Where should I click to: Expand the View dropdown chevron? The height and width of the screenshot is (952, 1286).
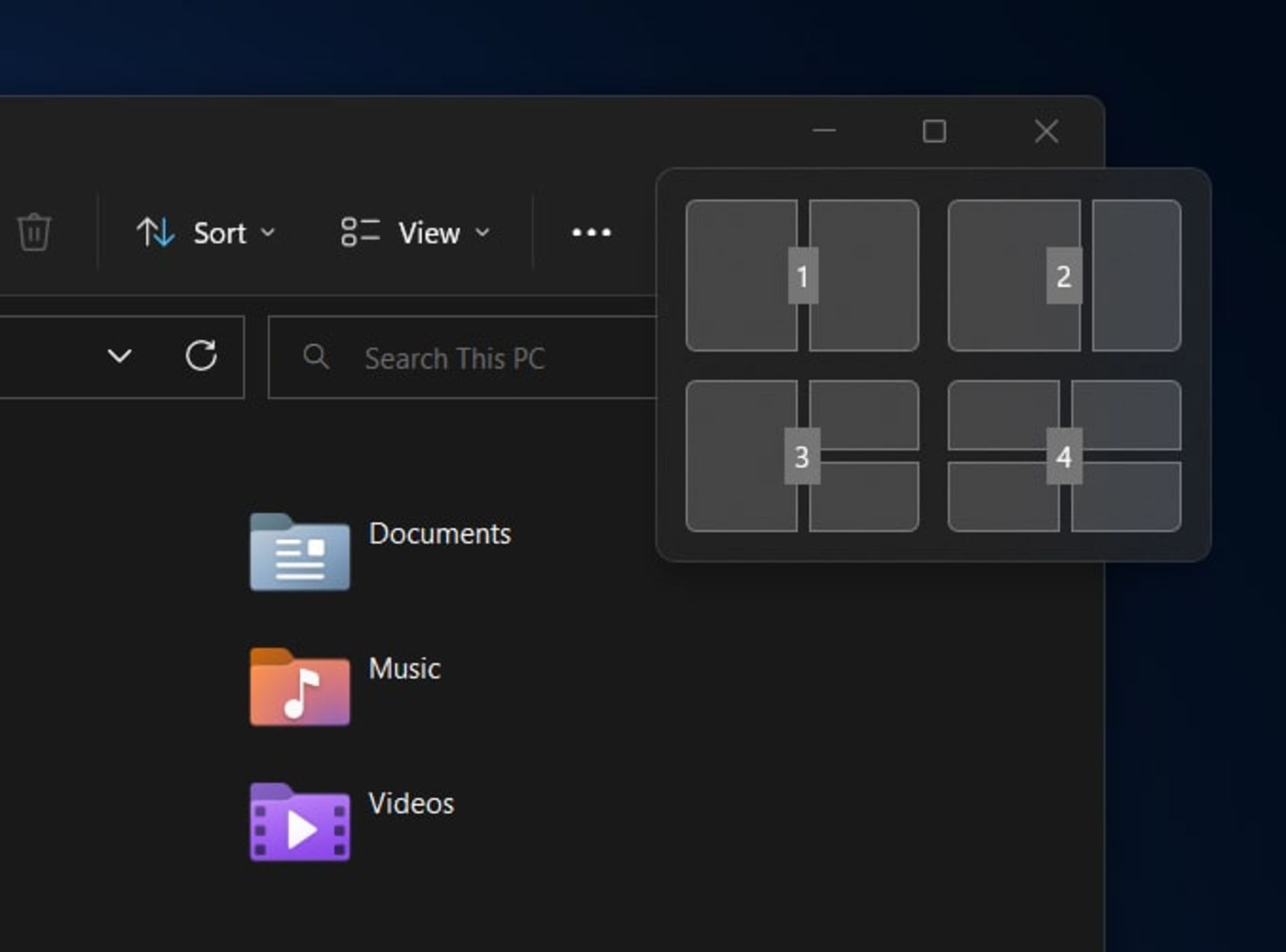[x=484, y=234]
